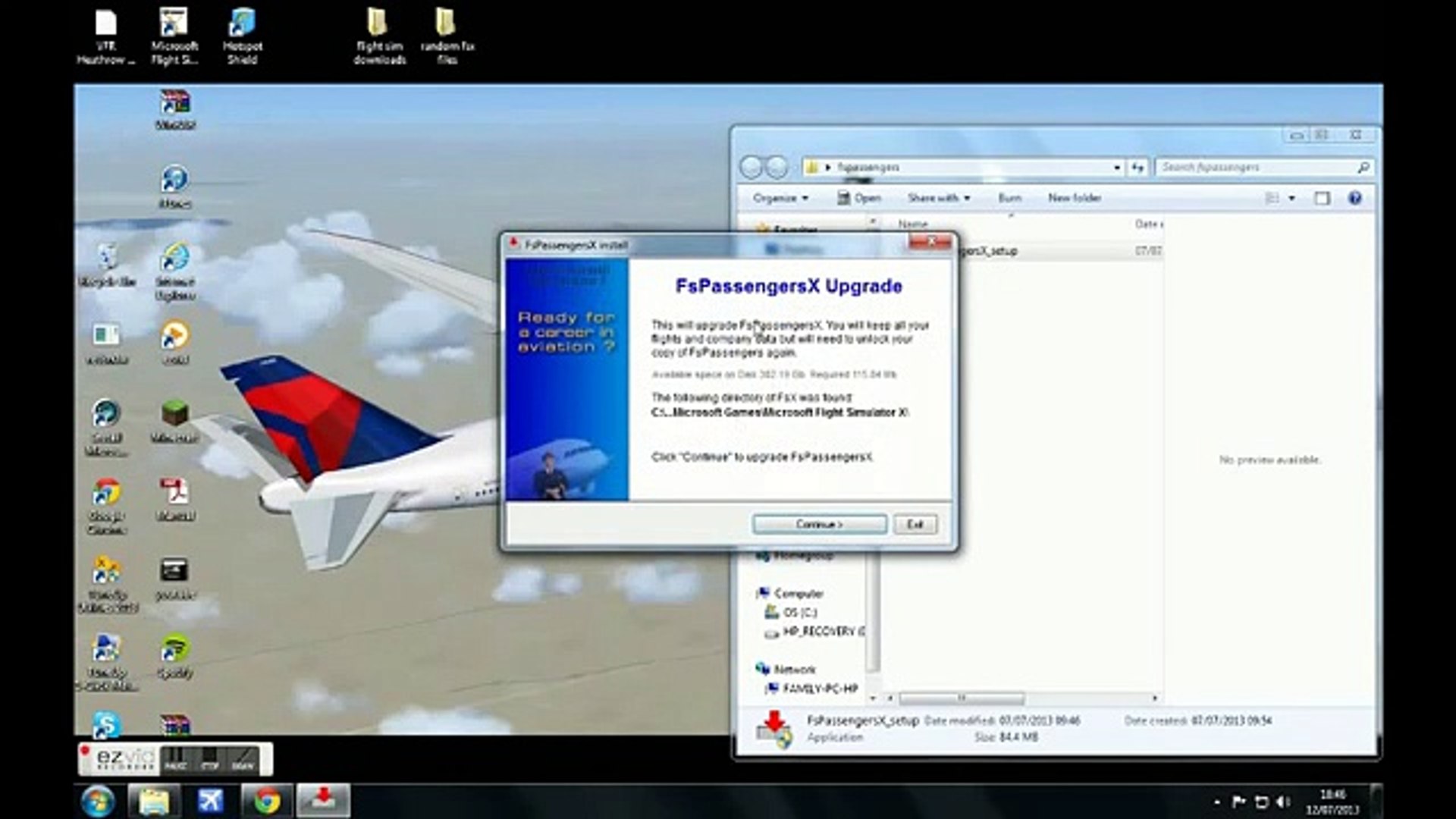The width and height of the screenshot is (1456, 819).
Task: Click the FsPassengersX_setup icon in details pane
Action: [773, 730]
